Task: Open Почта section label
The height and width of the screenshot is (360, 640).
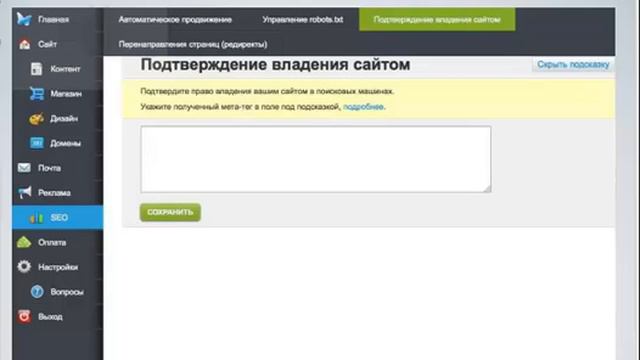Action: click(x=49, y=168)
